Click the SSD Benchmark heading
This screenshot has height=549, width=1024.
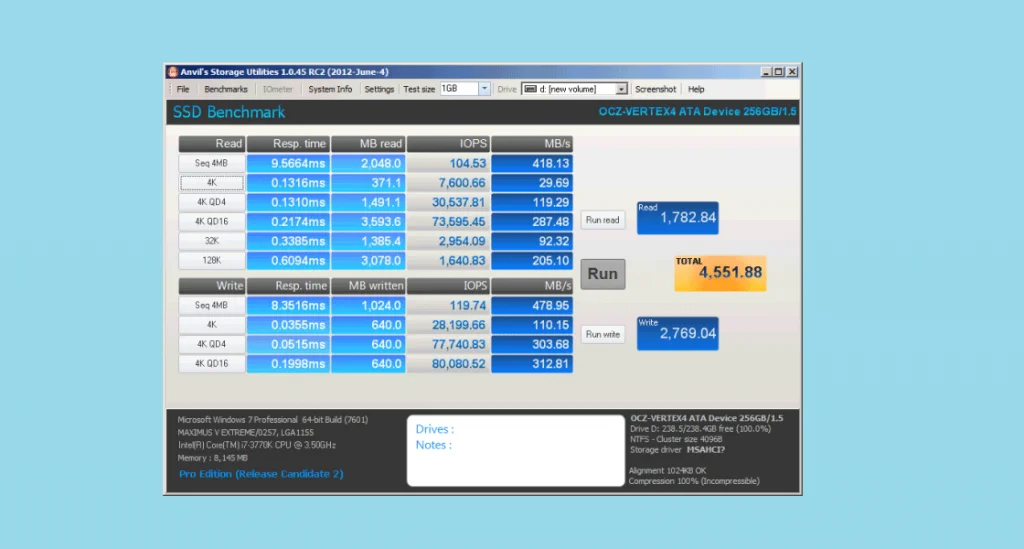229,112
